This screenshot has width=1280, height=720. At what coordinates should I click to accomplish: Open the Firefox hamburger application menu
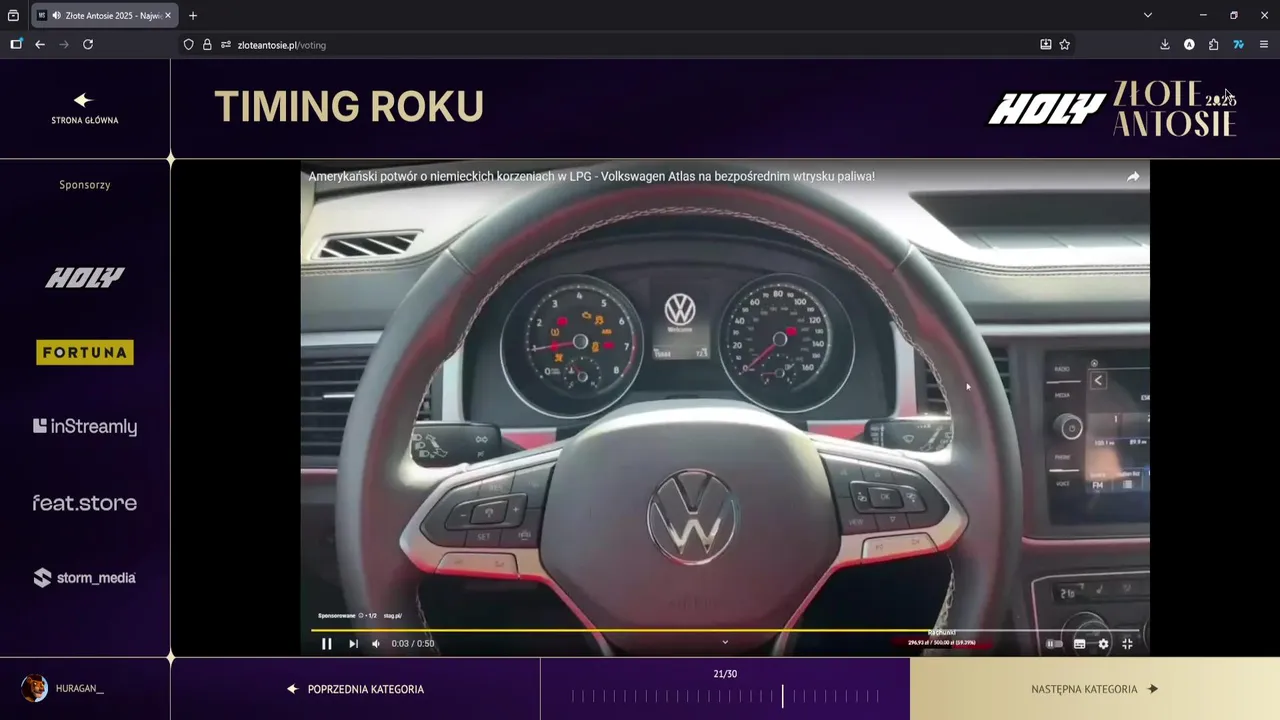[1264, 44]
